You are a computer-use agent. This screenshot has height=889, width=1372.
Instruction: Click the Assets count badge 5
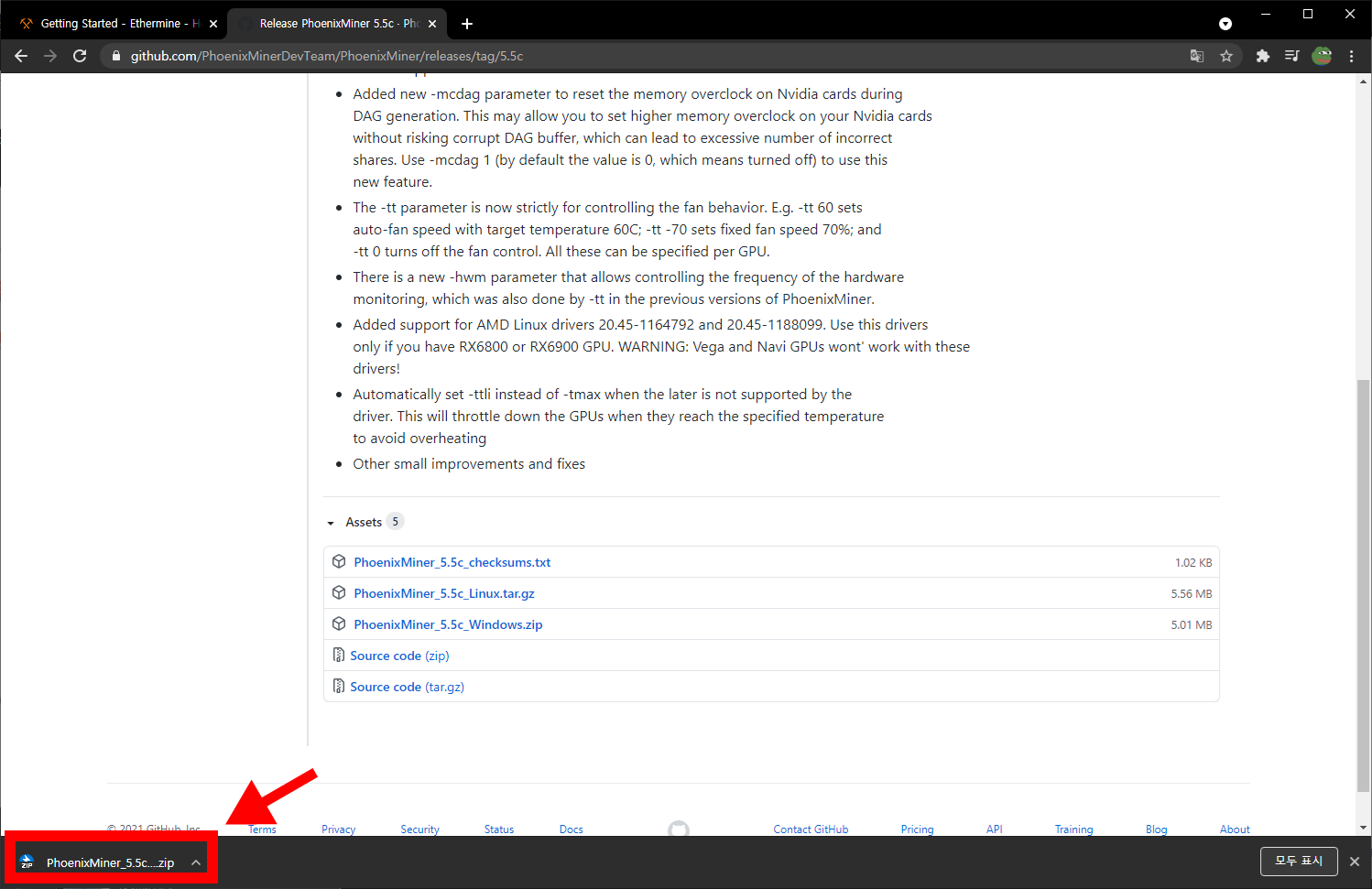[395, 522]
